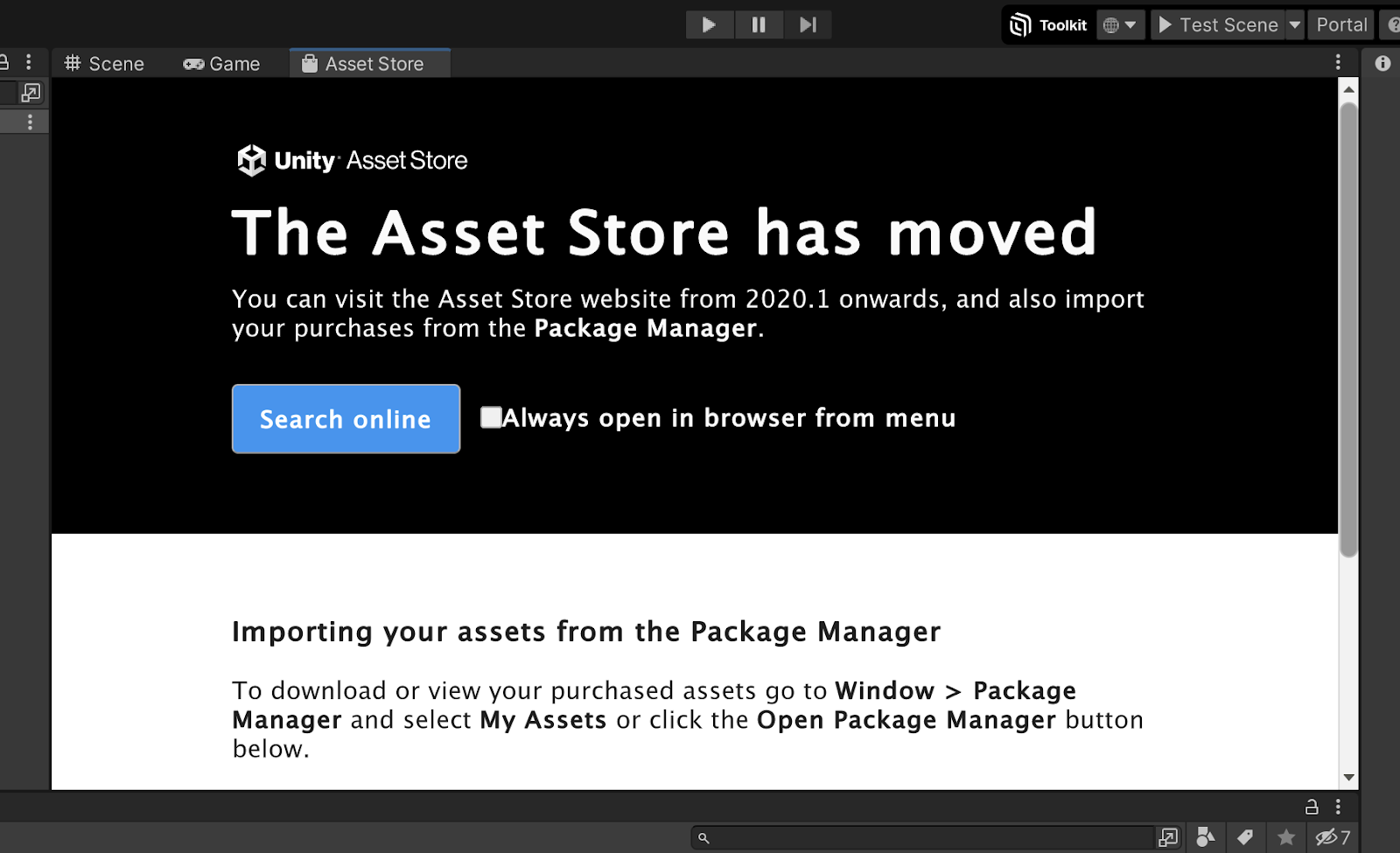Click the search magnifier icon
The image size is (1400, 853).
(x=703, y=838)
